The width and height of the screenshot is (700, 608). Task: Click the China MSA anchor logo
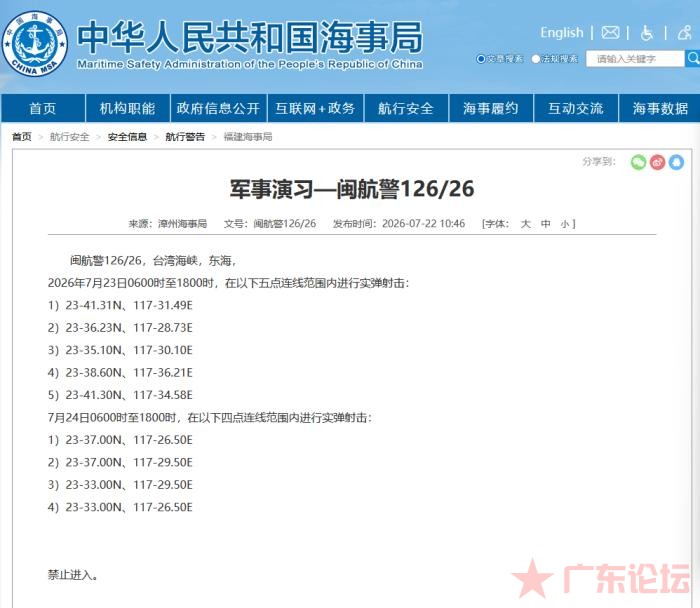[x=35, y=44]
